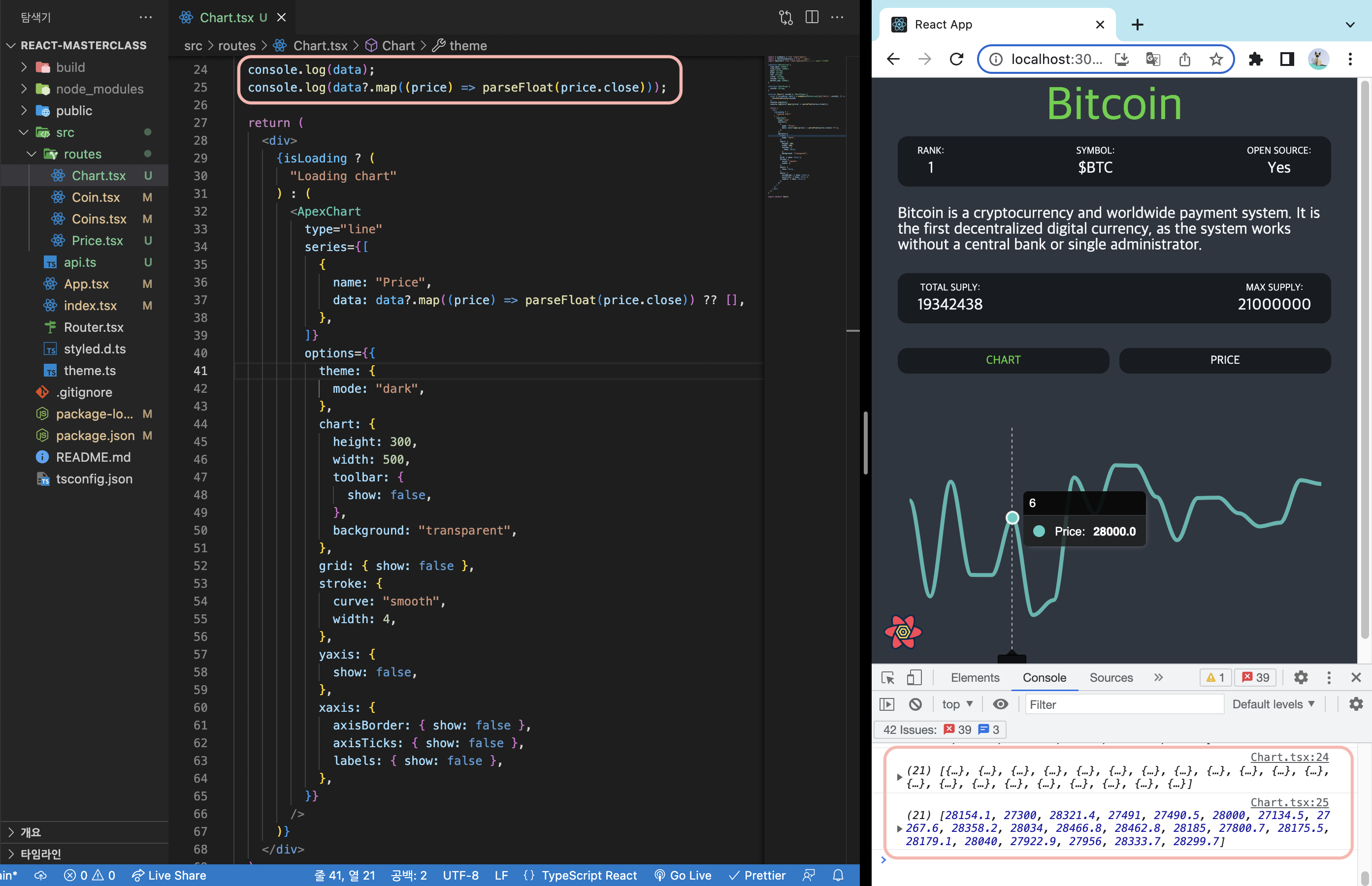Viewport: 1372px width, 886px height.
Task: Open the Chart.tsx:24 source link
Action: pos(1289,757)
